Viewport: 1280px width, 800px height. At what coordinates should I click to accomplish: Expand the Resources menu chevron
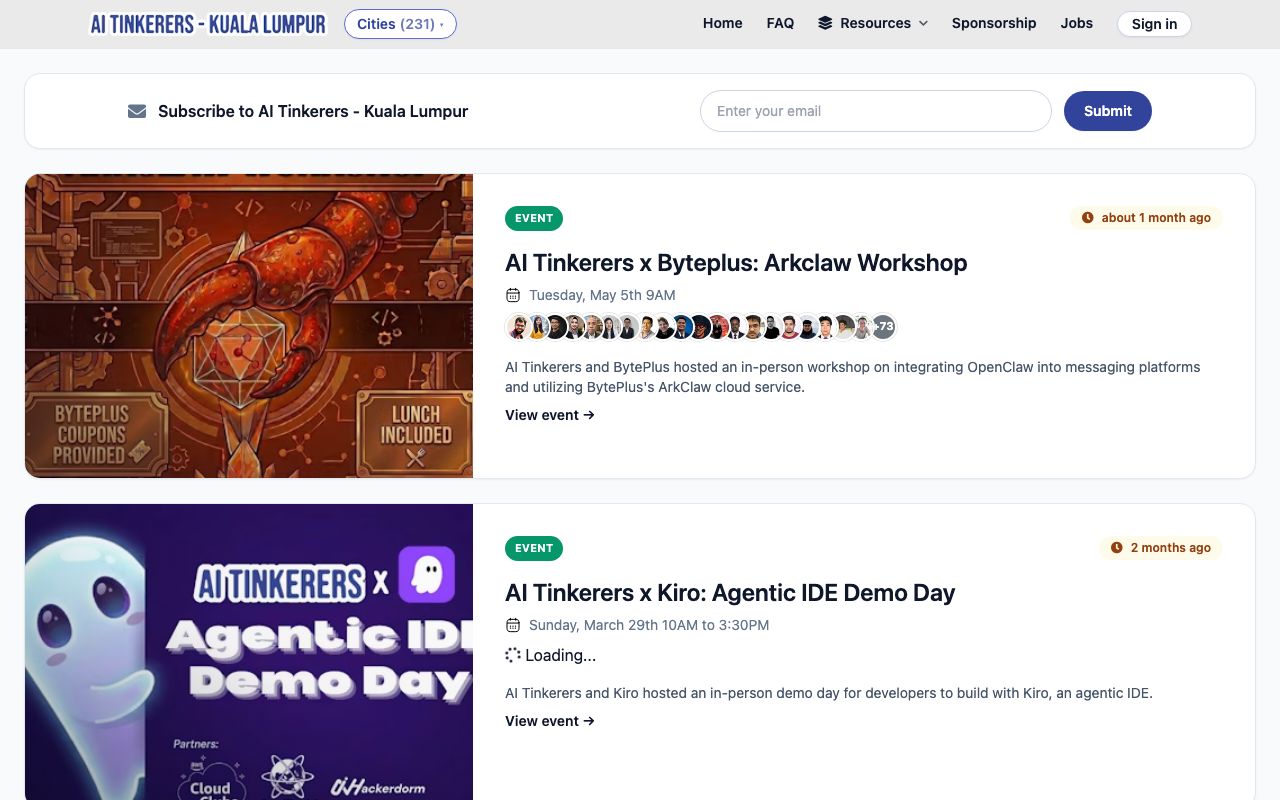click(x=923, y=23)
